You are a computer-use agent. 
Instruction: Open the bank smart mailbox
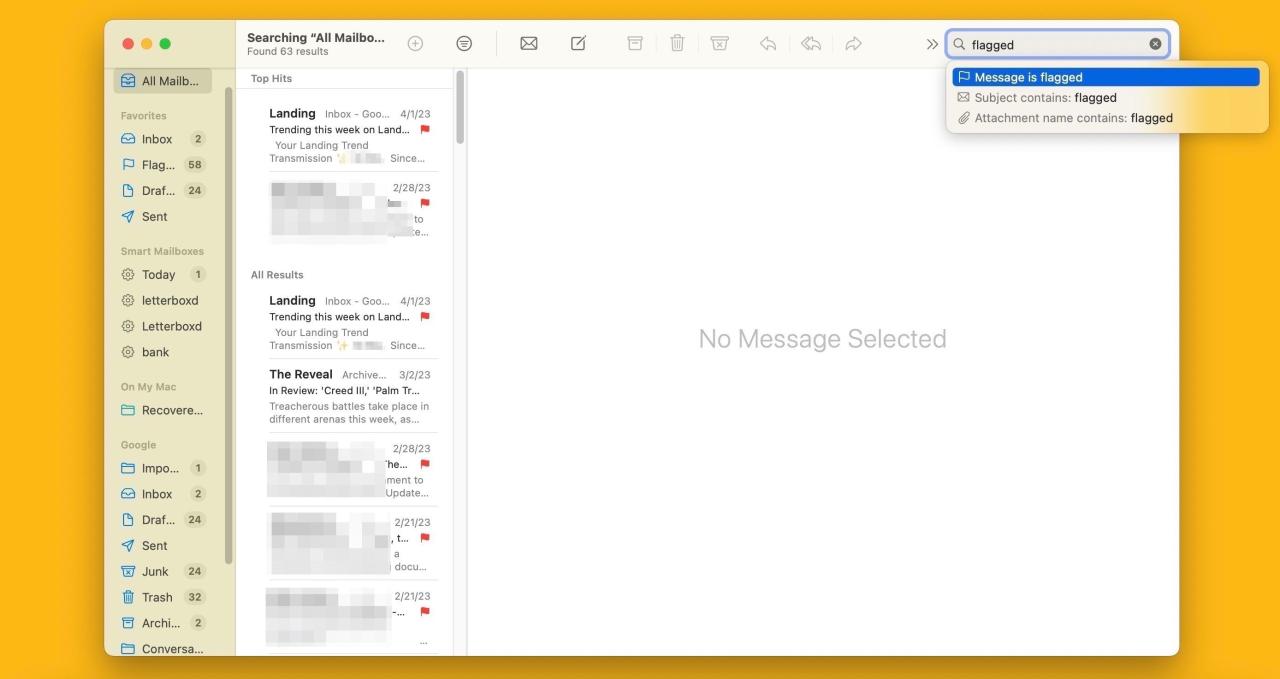[x=162, y=353]
